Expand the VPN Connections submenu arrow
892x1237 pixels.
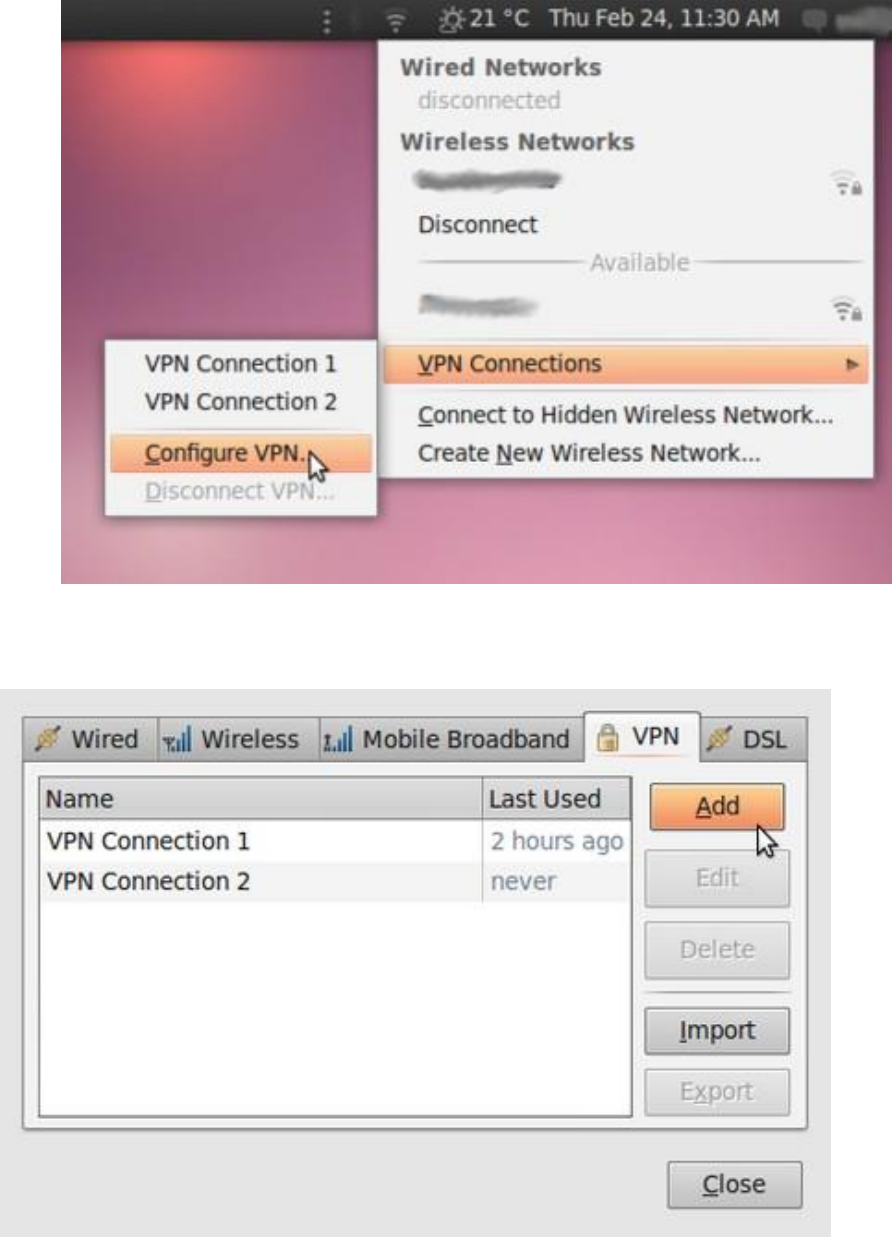click(852, 364)
